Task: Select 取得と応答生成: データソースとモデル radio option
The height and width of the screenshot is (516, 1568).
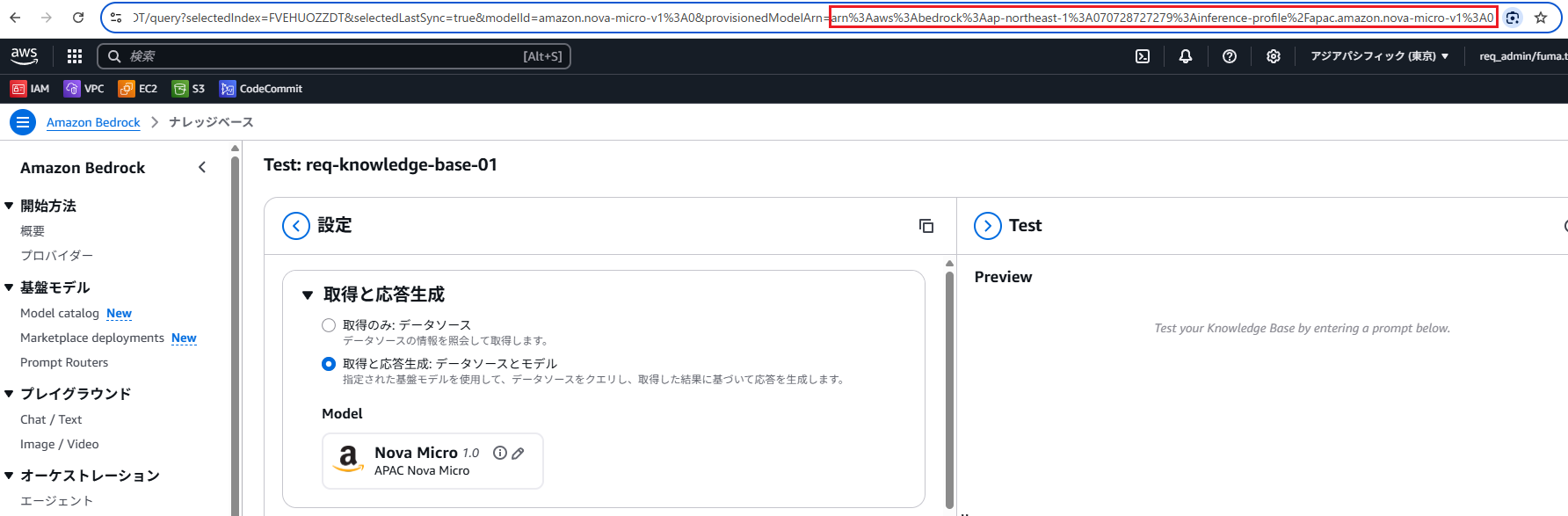Action: [329, 364]
